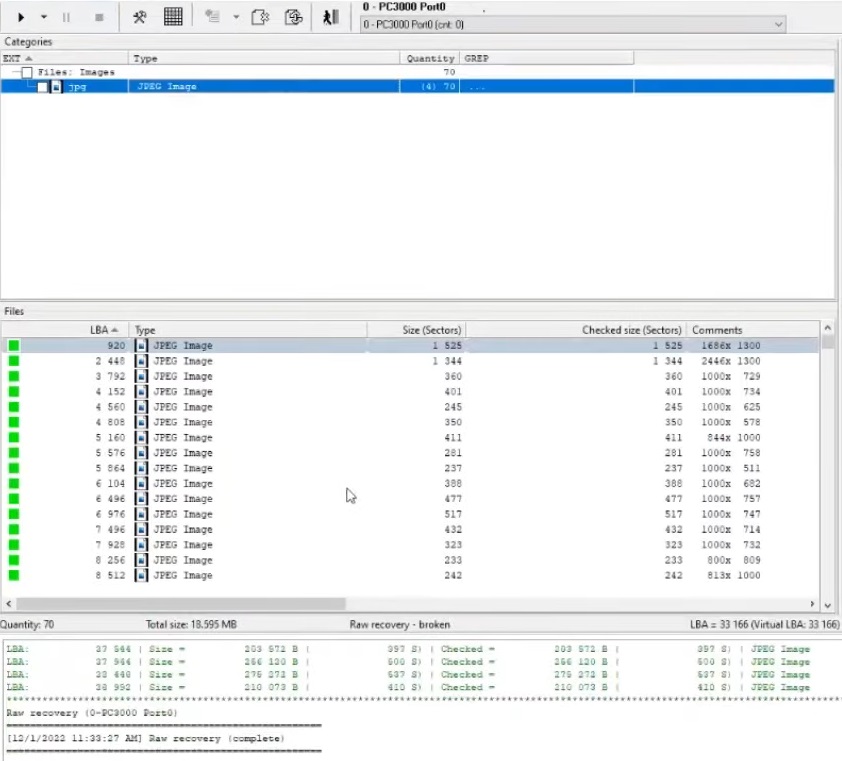Check the Files: Images category checkbox
The image size is (842, 761).
27,73
